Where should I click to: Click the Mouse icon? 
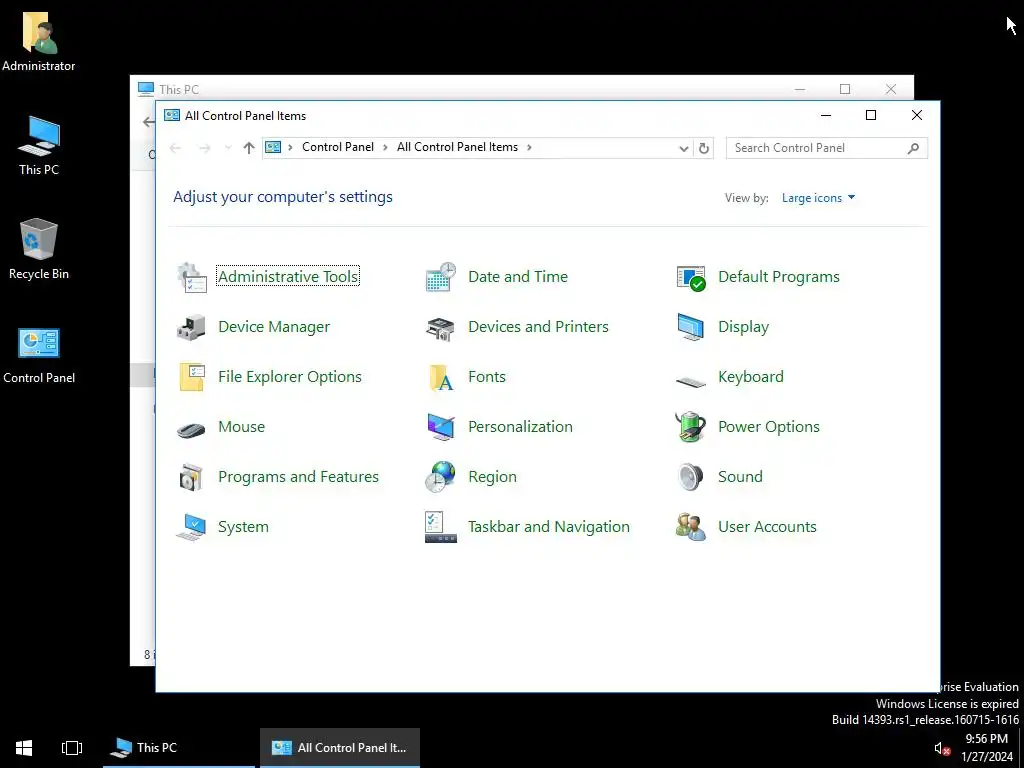192,428
